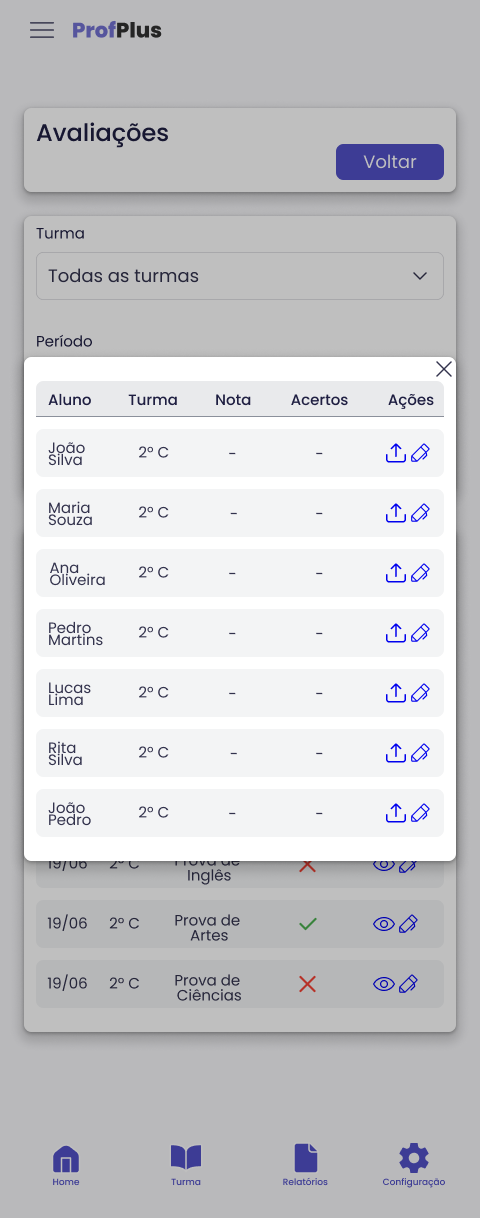This screenshot has width=480, height=1218.
Task: Upload file for João Pedro
Action: (396, 813)
